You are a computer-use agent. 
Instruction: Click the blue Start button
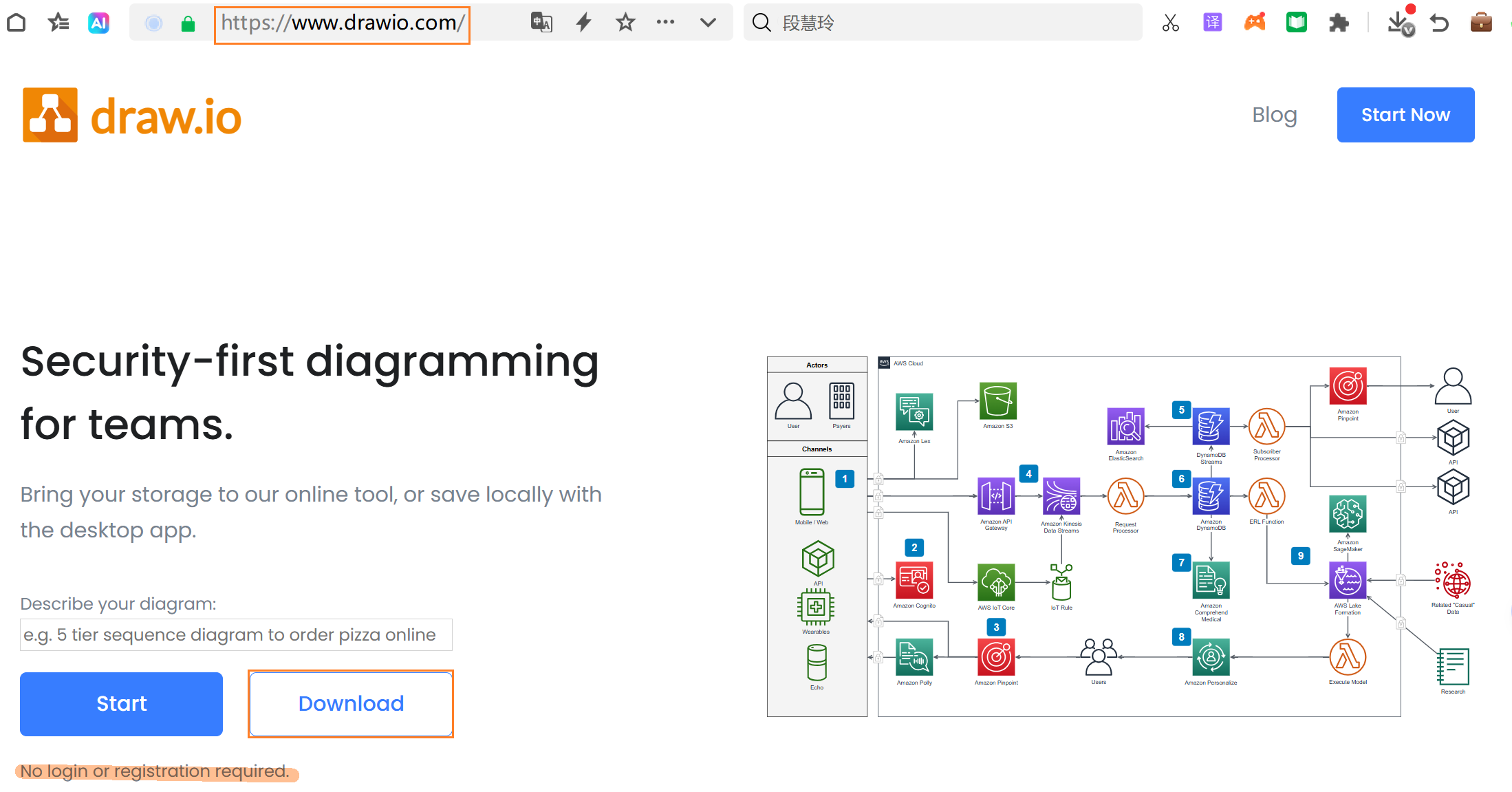point(121,703)
